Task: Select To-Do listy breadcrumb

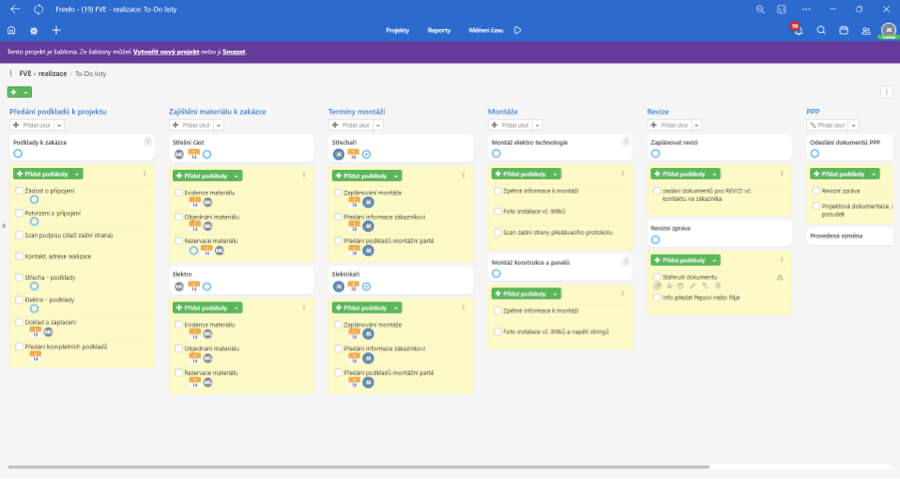Action: [x=91, y=73]
